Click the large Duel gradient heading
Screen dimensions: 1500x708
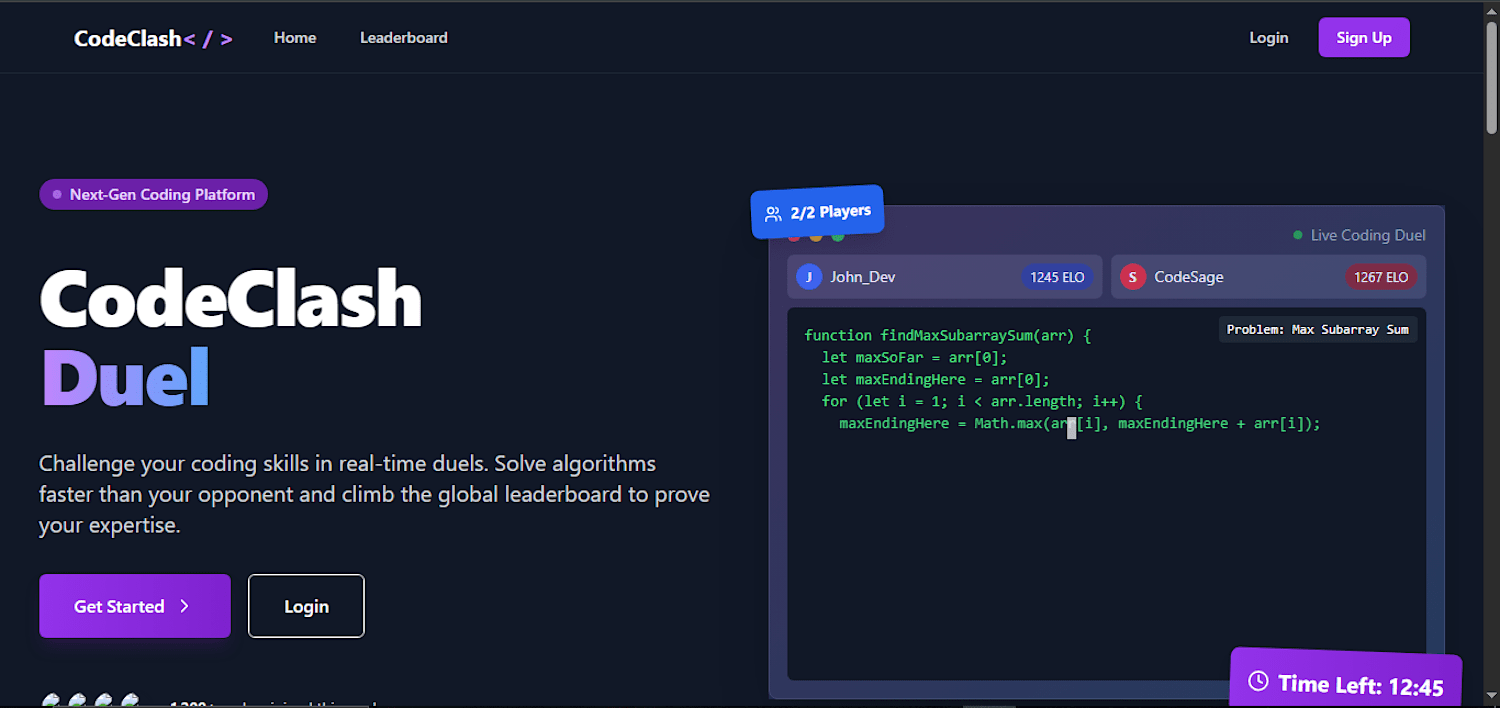click(x=125, y=377)
